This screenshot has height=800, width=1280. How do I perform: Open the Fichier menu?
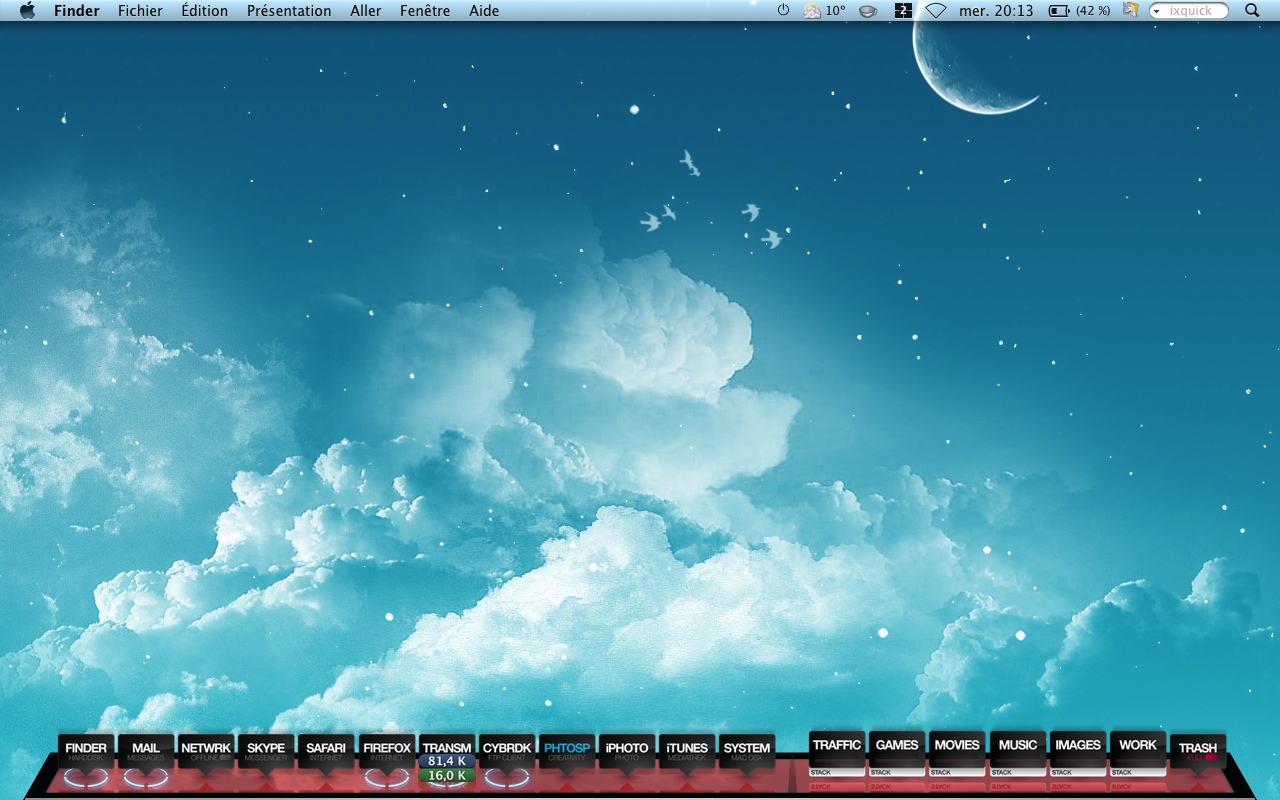click(140, 11)
